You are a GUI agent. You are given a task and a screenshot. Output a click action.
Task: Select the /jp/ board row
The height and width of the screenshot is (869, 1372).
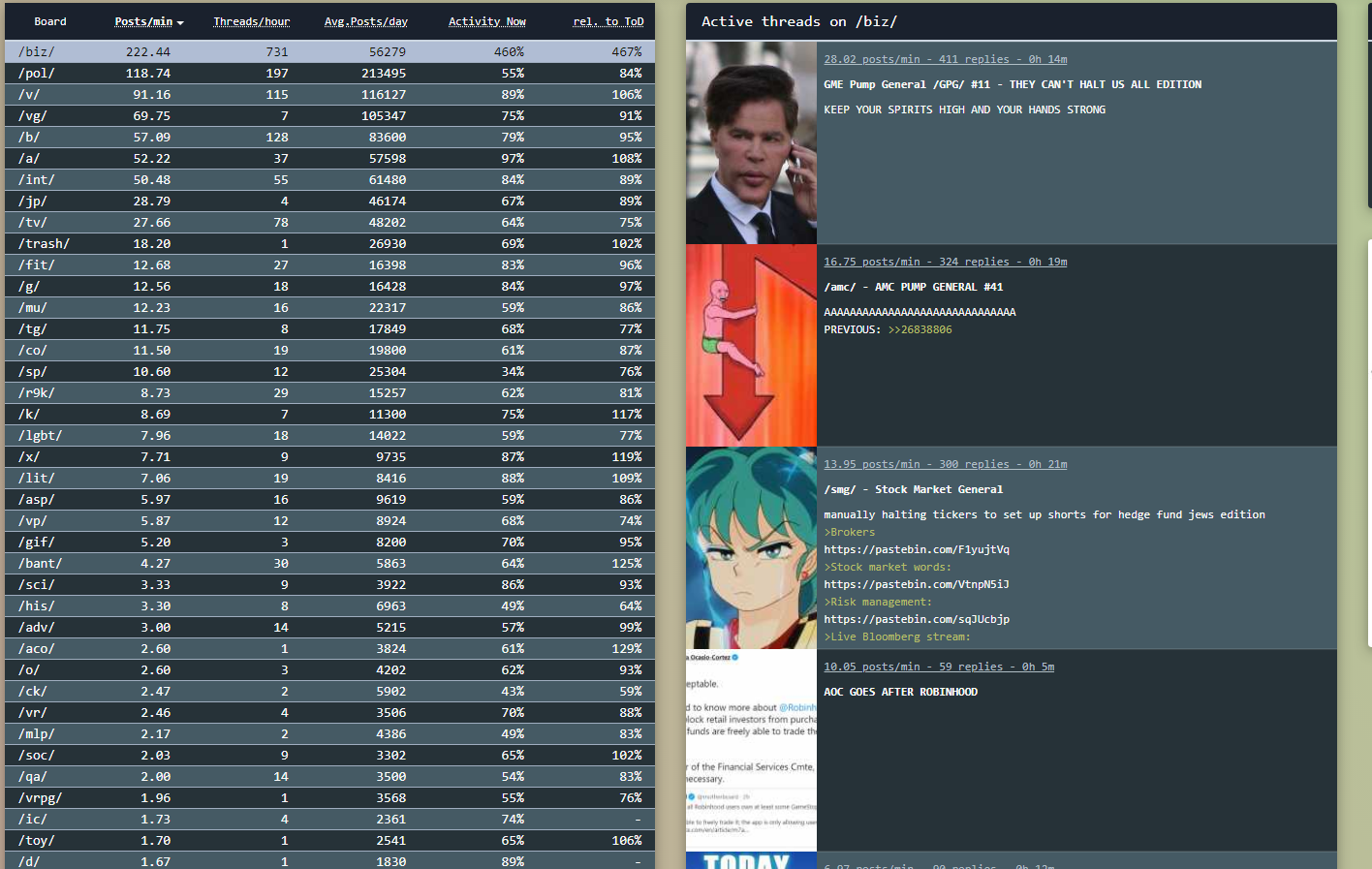(329, 201)
